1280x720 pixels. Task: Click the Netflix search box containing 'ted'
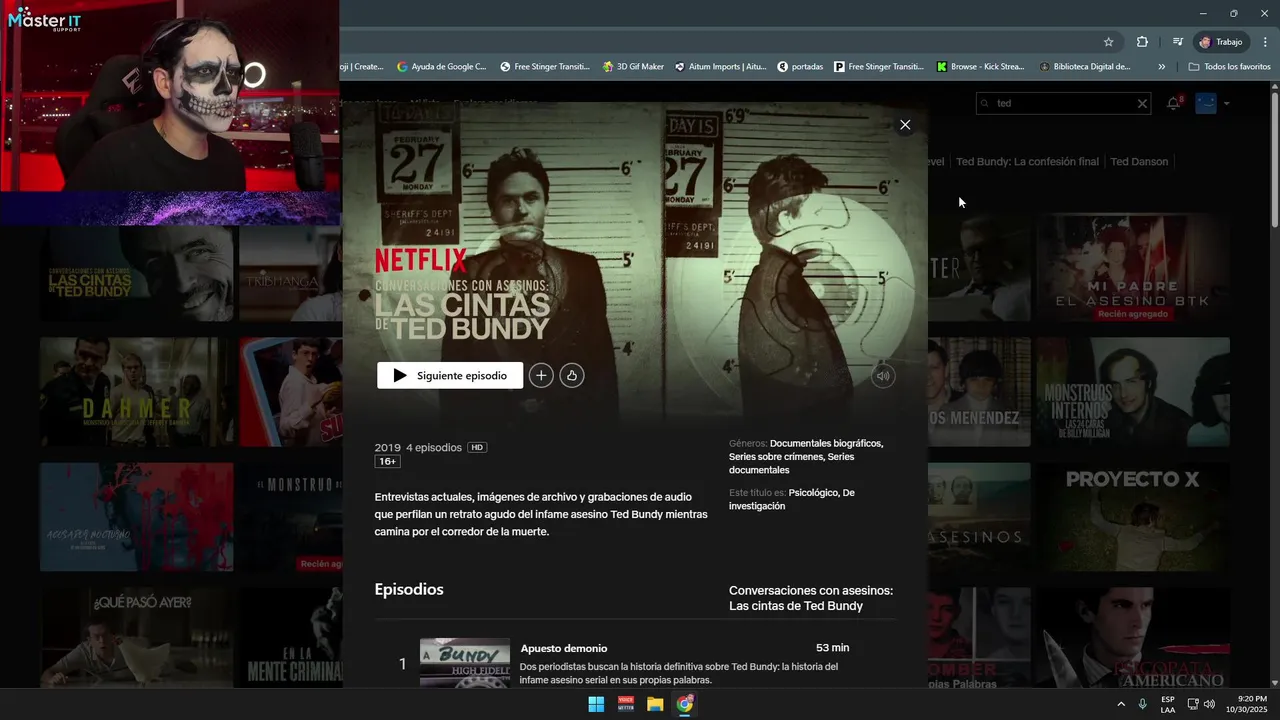pyautogui.click(x=1062, y=103)
